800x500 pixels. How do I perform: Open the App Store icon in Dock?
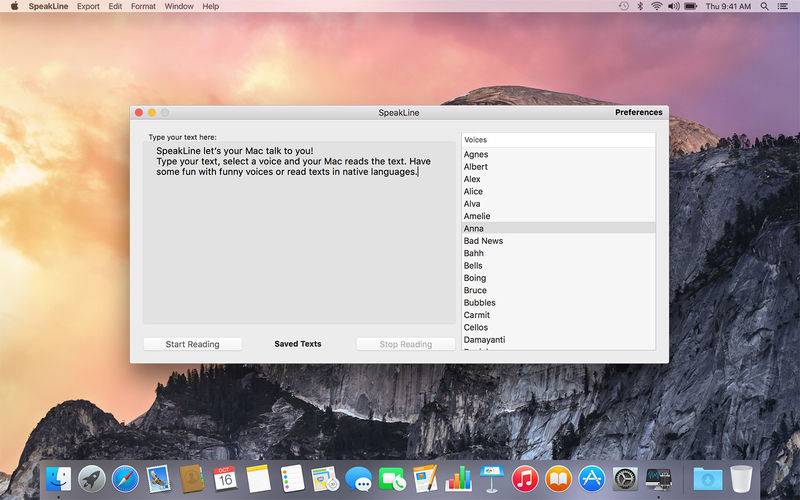(592, 479)
